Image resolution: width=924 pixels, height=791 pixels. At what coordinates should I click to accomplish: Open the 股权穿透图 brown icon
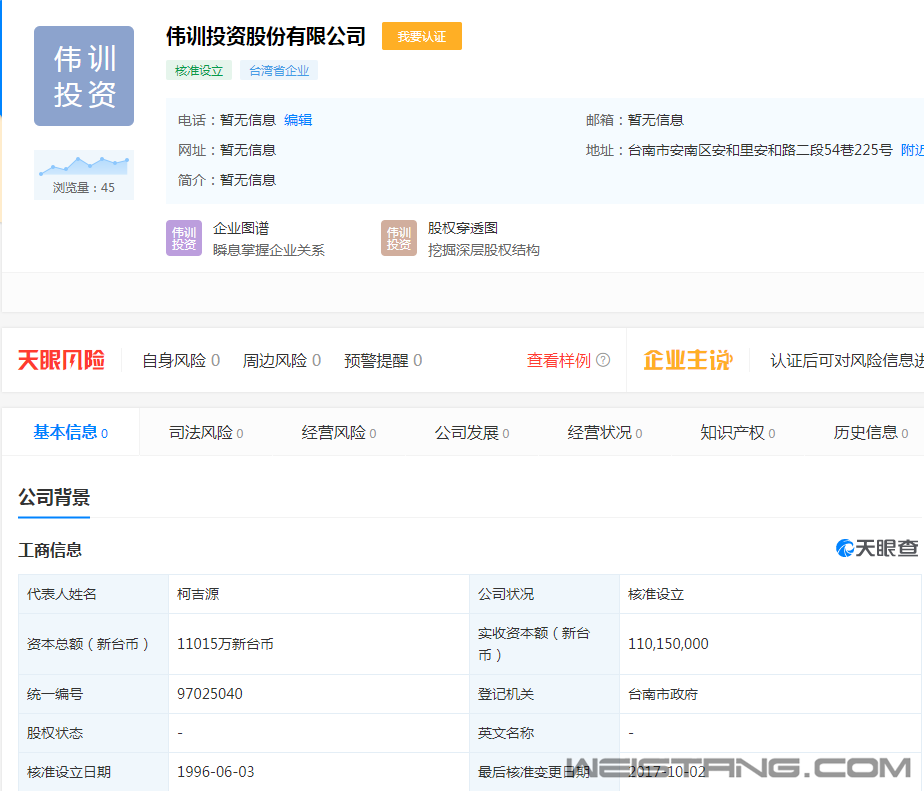[x=399, y=238]
